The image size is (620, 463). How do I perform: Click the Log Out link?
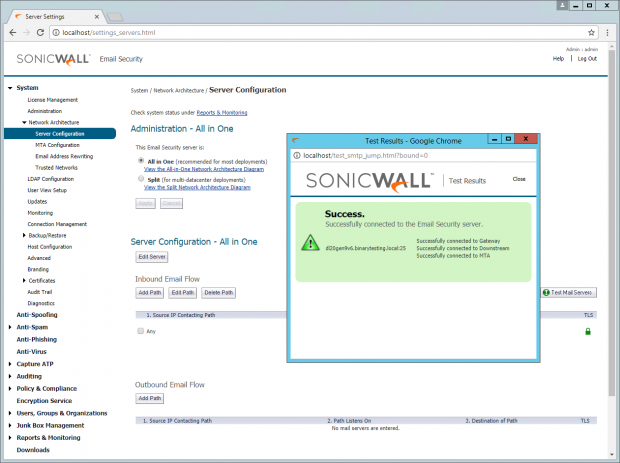(587, 59)
